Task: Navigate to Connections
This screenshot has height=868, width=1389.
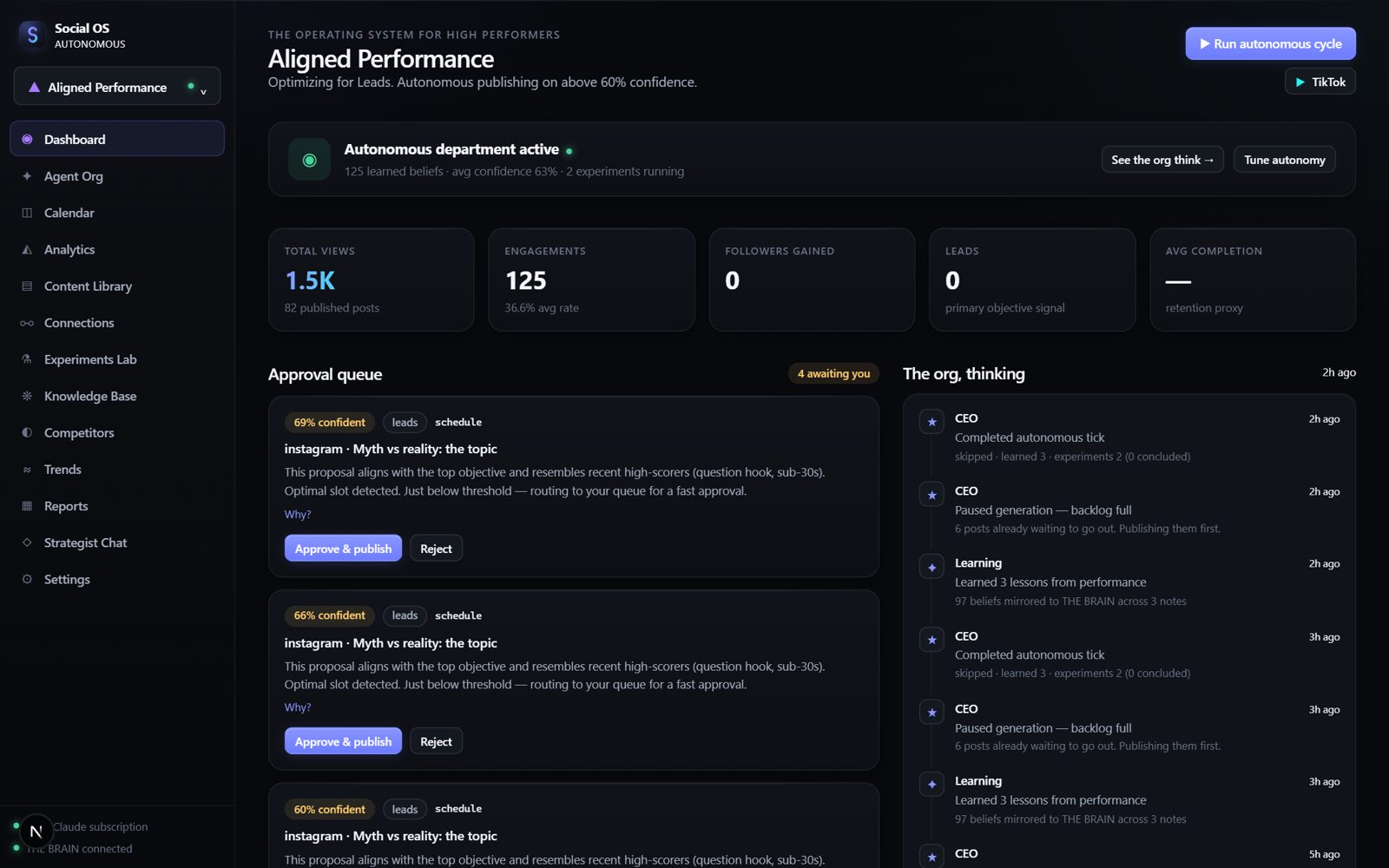Action: click(117, 323)
